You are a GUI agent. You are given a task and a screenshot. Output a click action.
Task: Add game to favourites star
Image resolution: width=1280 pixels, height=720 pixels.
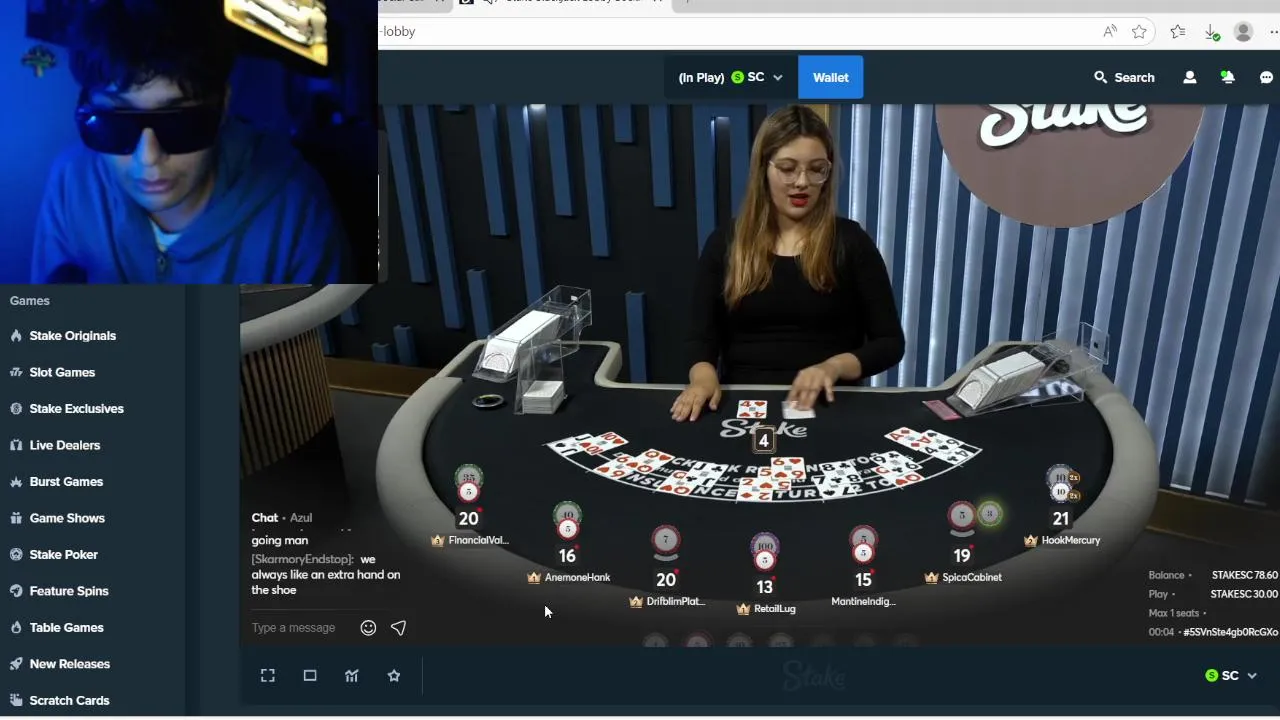(x=394, y=676)
